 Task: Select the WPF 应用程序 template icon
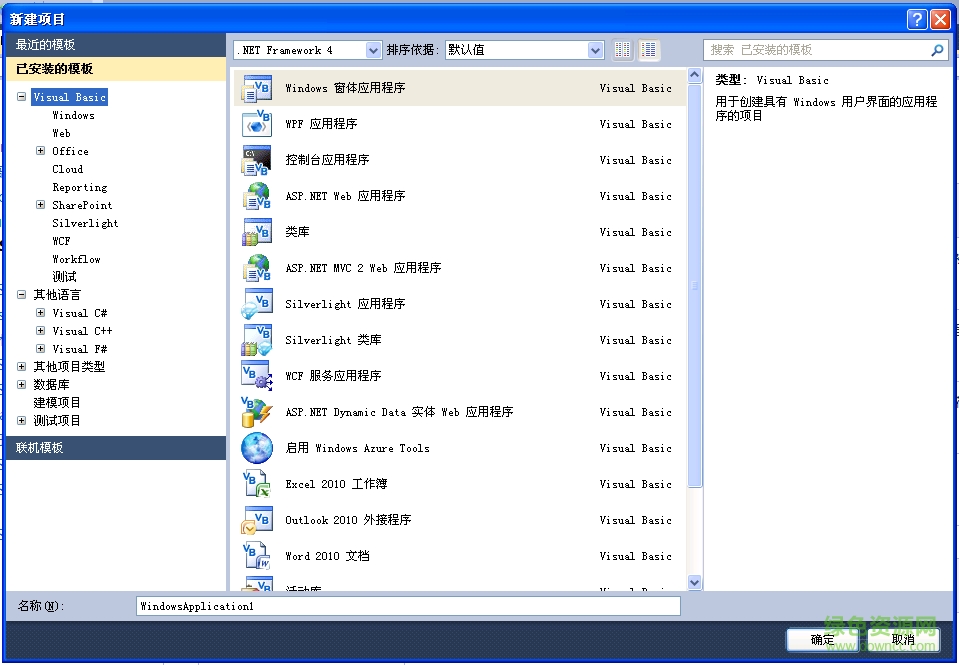(257, 124)
